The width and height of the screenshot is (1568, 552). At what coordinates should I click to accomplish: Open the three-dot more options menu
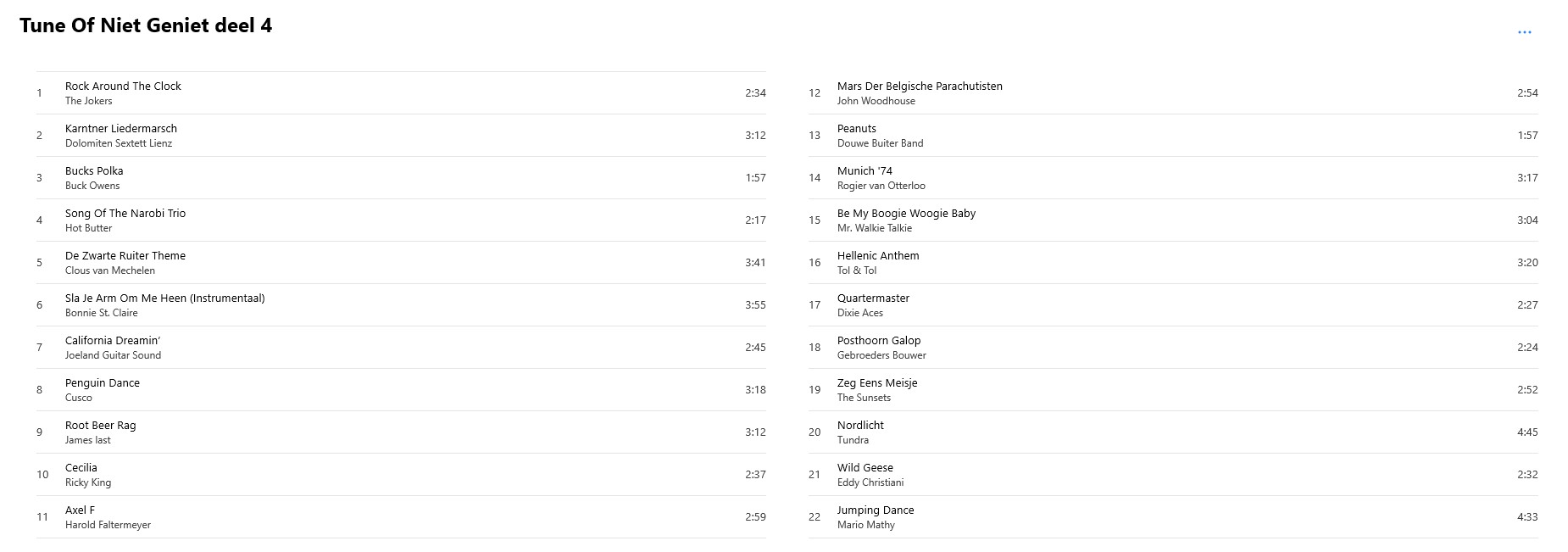1524,32
